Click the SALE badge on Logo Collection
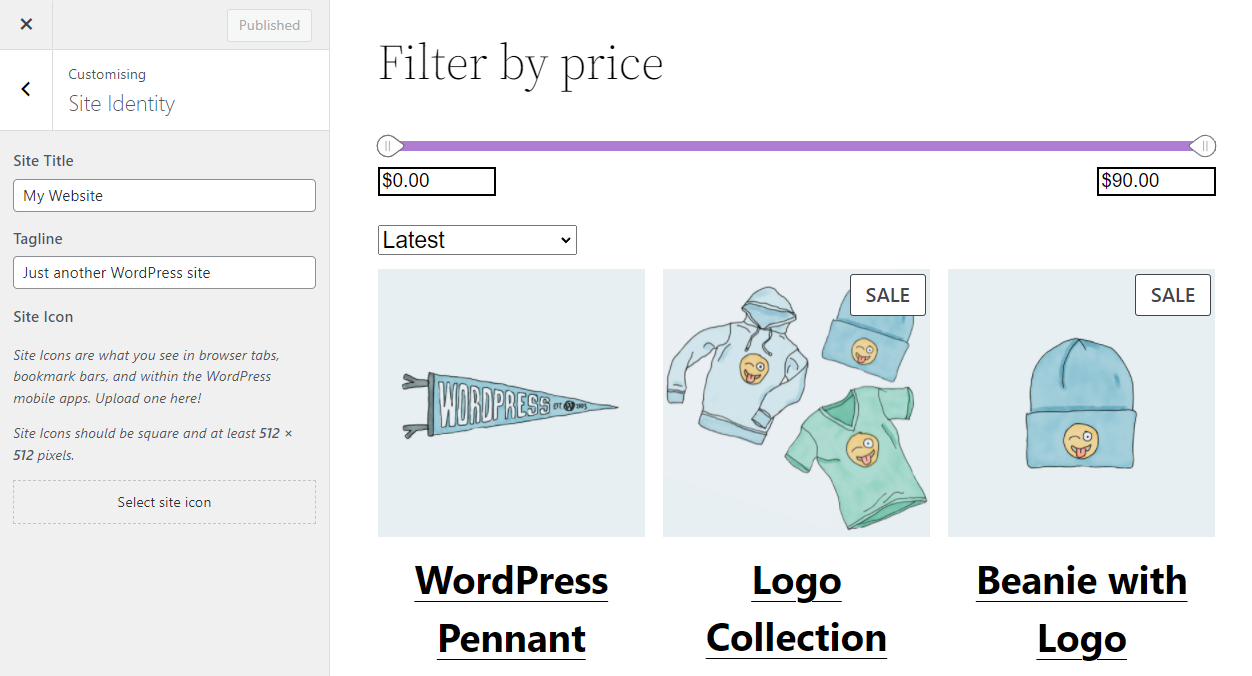The height and width of the screenshot is (676, 1252). 887,295
